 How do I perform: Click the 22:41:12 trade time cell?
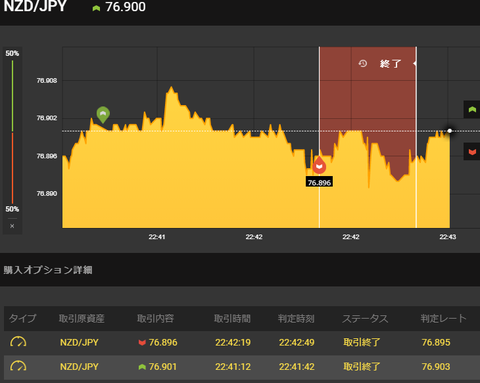(233, 367)
